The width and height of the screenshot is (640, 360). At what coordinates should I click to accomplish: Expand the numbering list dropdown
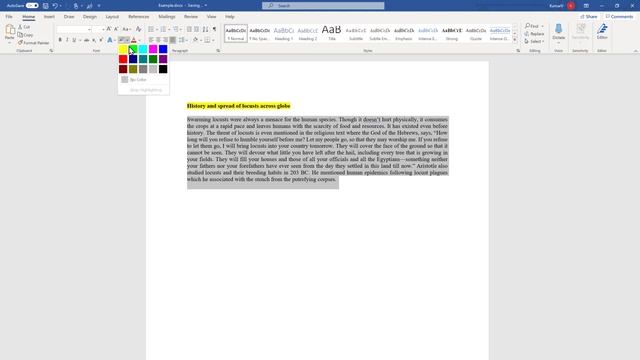pos(169,29)
